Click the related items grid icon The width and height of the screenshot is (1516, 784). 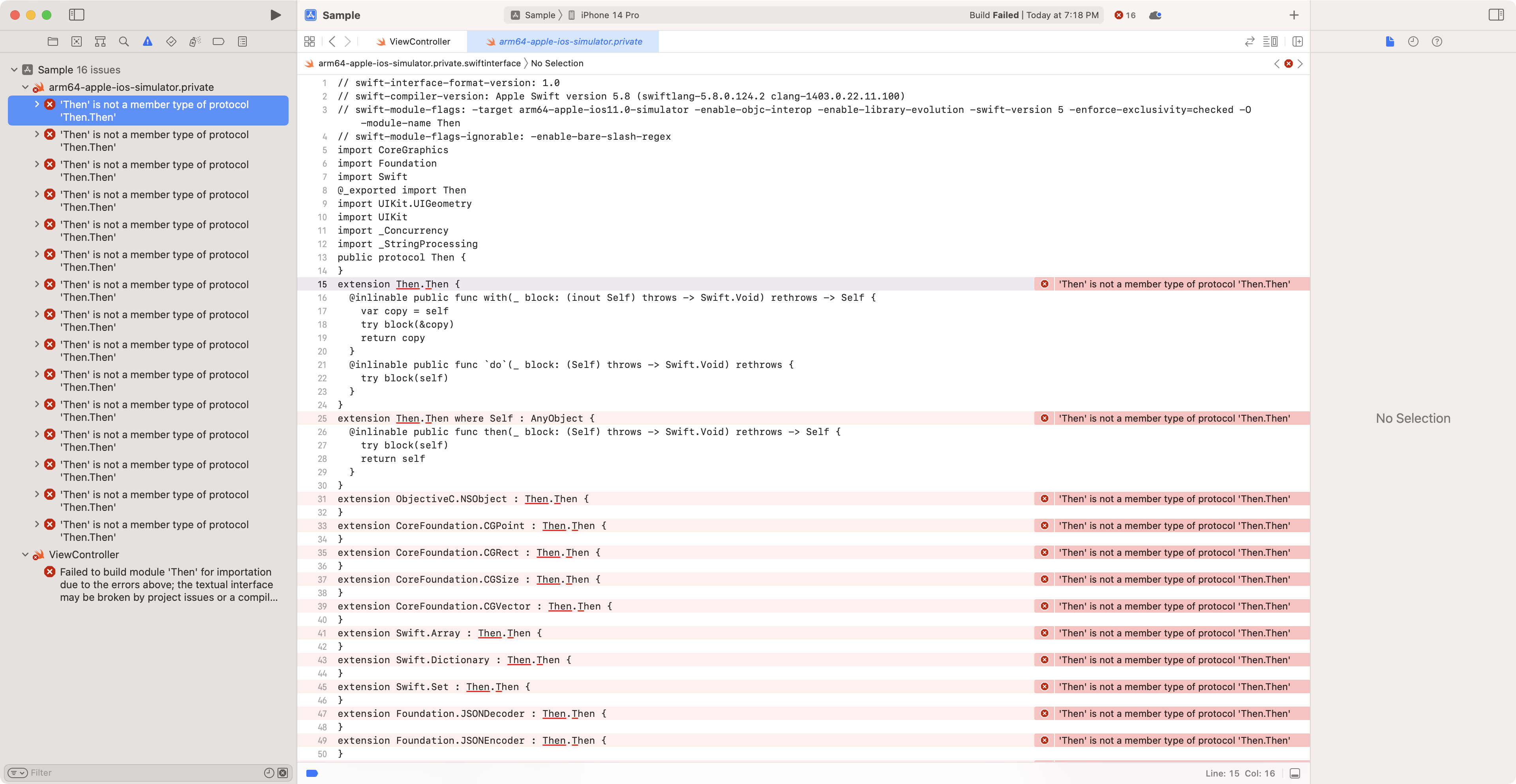[310, 41]
